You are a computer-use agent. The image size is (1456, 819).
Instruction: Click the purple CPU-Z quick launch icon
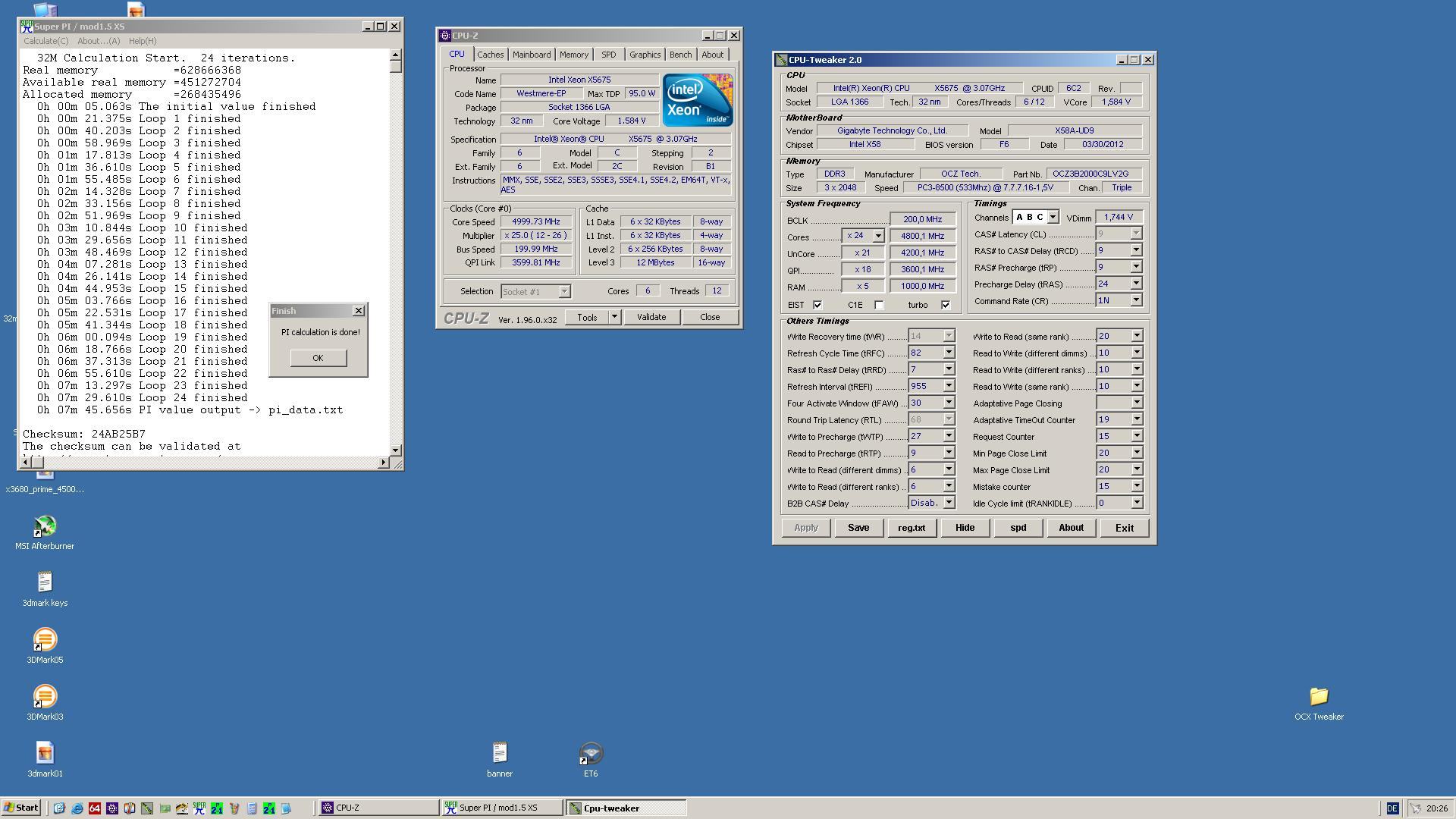(x=112, y=808)
